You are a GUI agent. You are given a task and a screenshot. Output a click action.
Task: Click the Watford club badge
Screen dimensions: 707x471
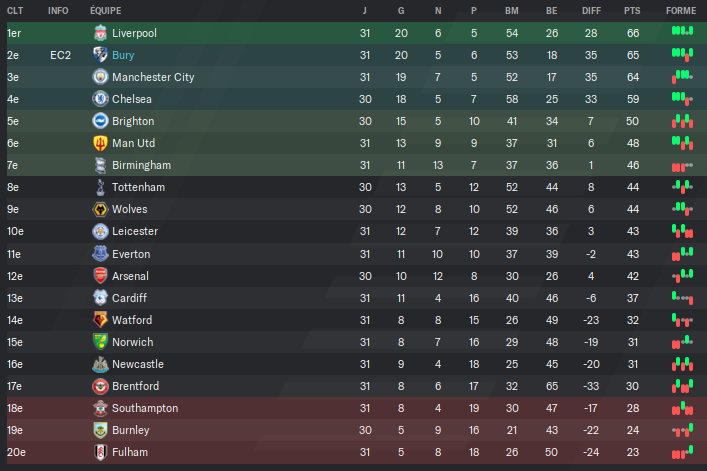(100, 320)
